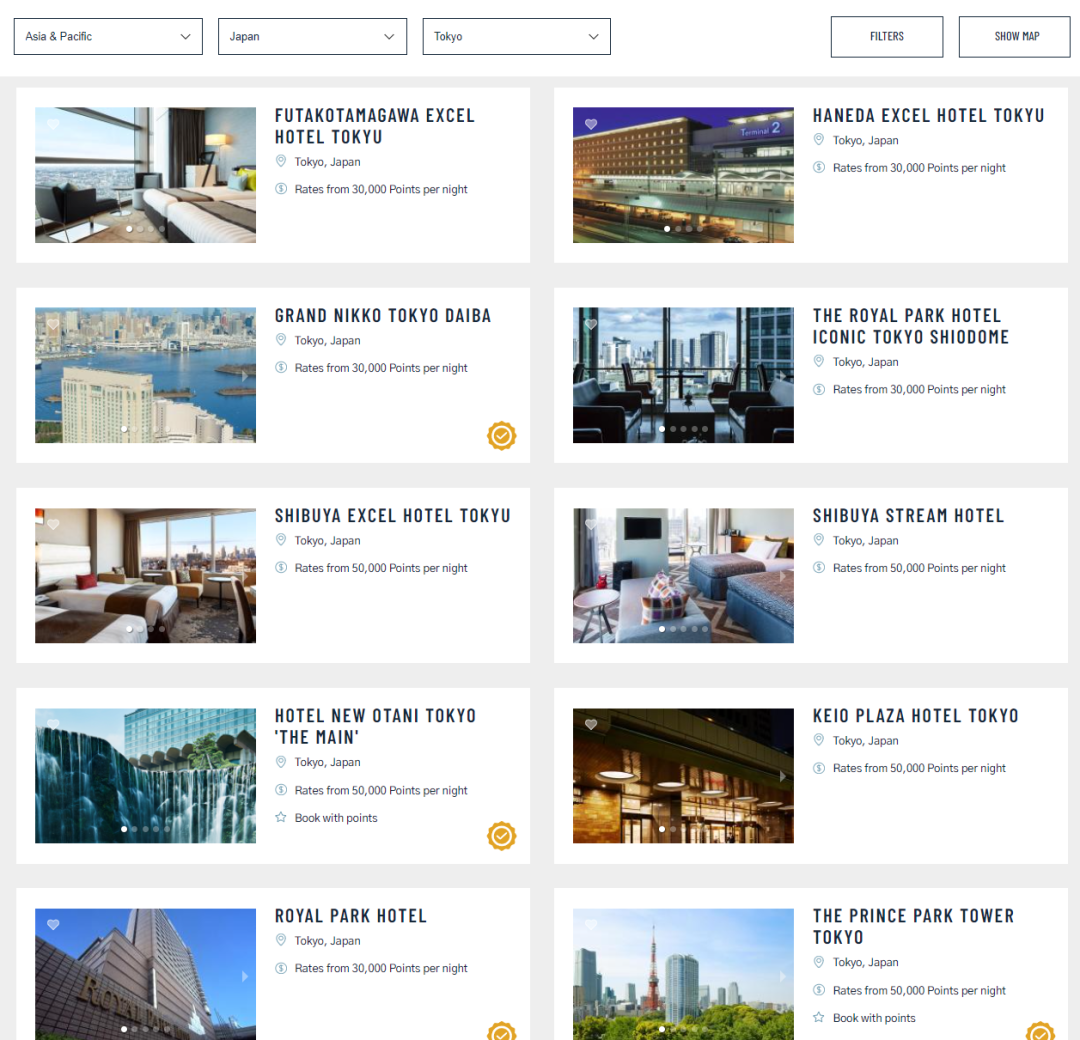Click star icon beside Hotel New Otani Book with points
This screenshot has width=1080, height=1040.
(281, 818)
